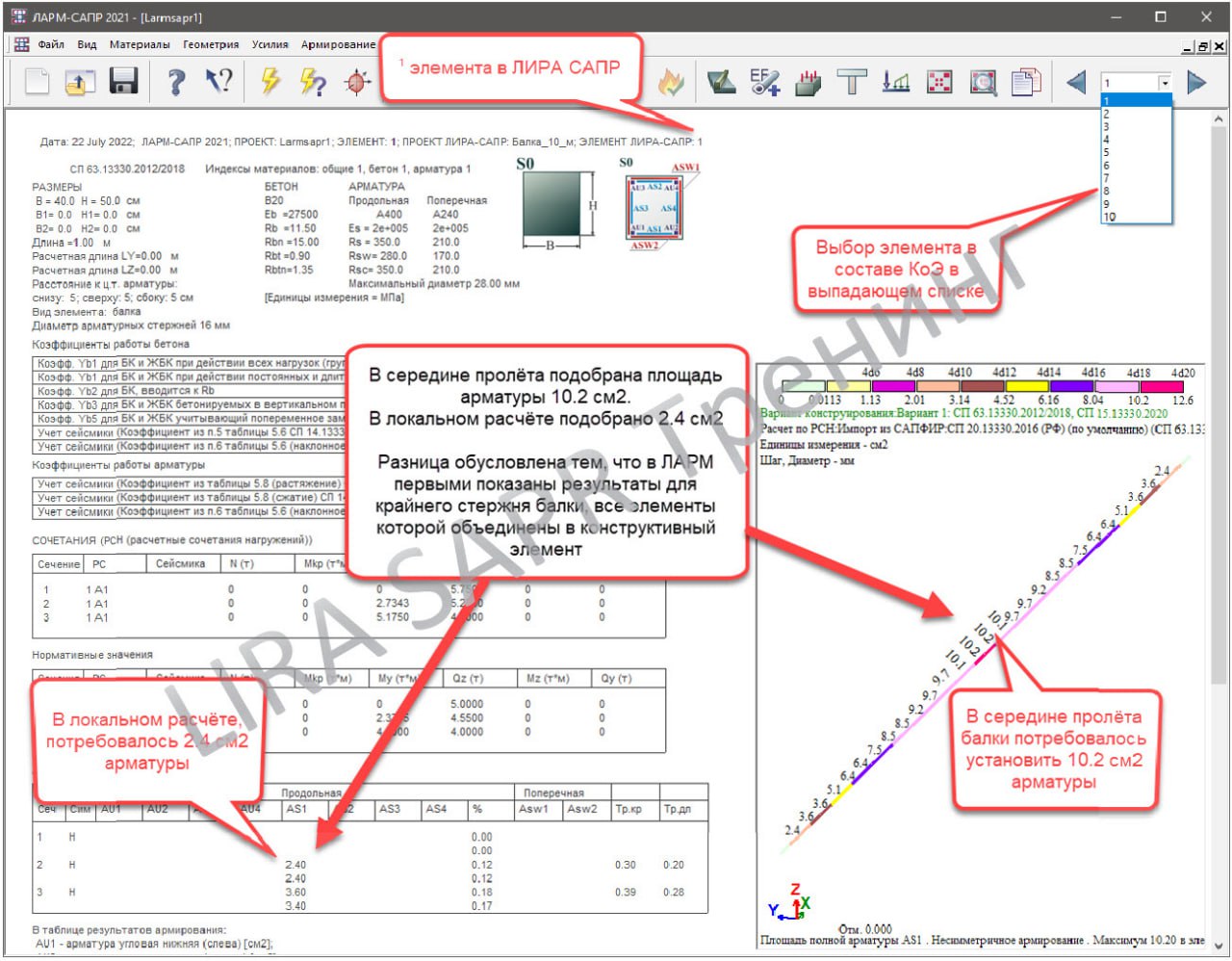Create a new file with blank page icon
Viewport: 1232px width, 961px height.
pos(37,81)
